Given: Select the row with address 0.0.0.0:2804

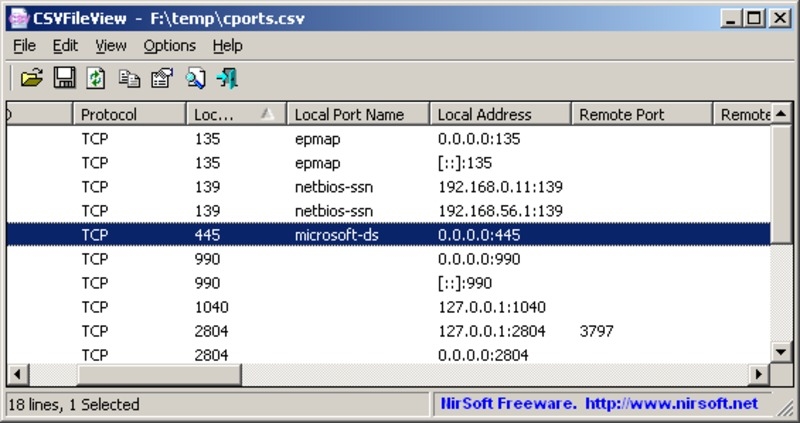Looking at the screenshot, I should [389, 354].
